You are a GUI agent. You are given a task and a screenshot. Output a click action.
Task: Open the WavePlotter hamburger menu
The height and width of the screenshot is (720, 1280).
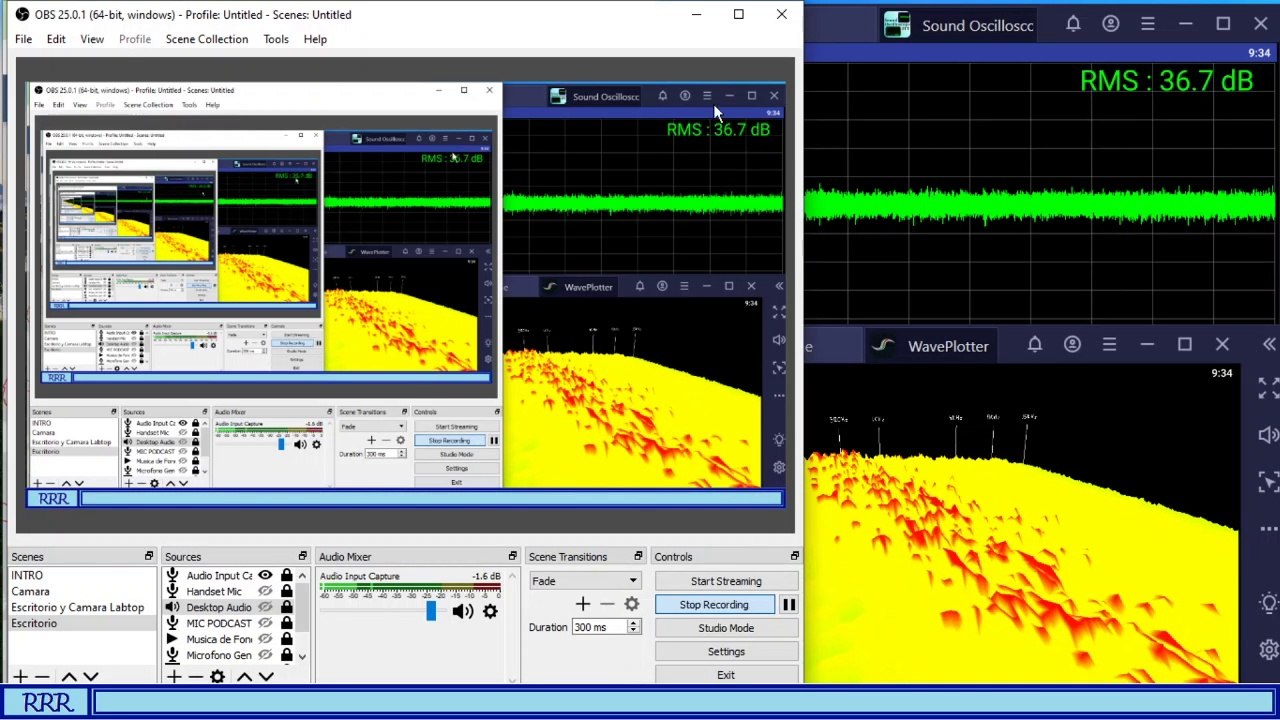[x=1109, y=345]
